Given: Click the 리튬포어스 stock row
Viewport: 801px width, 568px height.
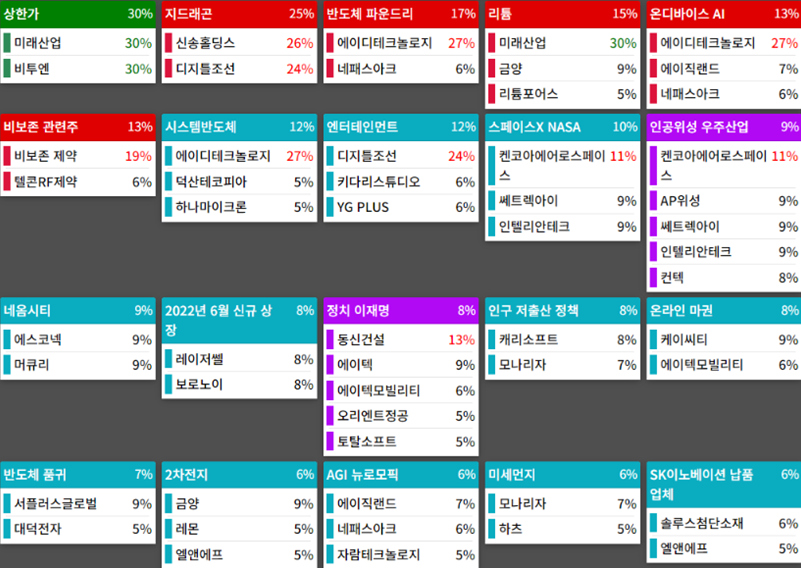Looking at the screenshot, I should click(562, 94).
